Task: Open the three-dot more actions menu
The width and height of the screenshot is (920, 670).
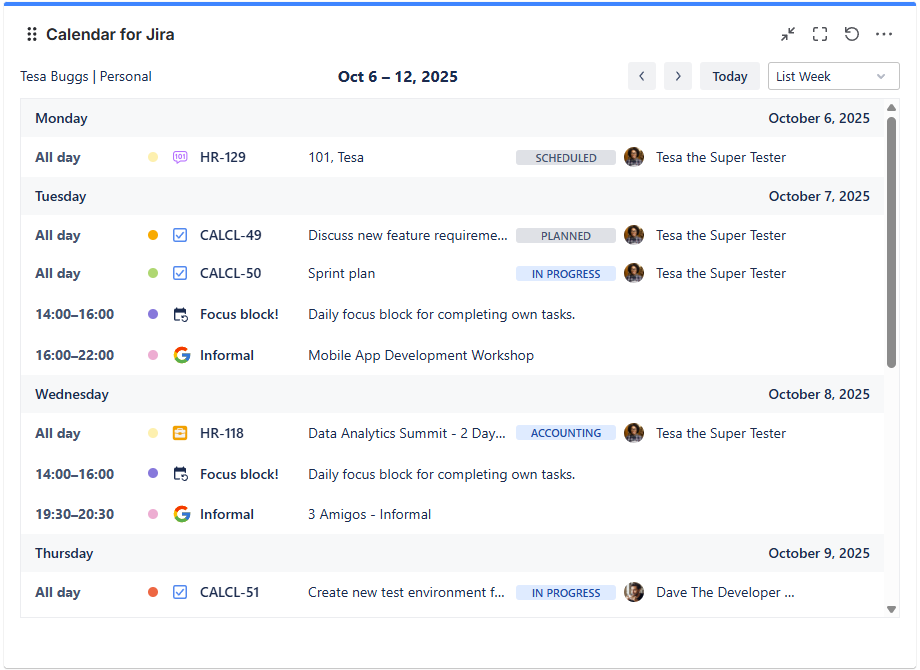Action: click(x=884, y=34)
